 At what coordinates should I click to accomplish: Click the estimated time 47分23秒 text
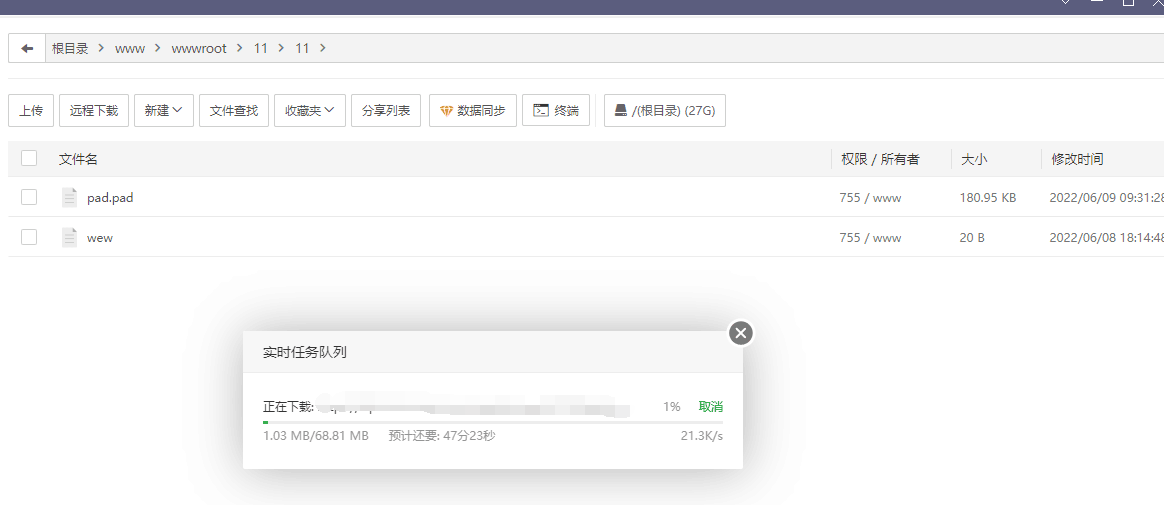pyautogui.click(x=467, y=436)
